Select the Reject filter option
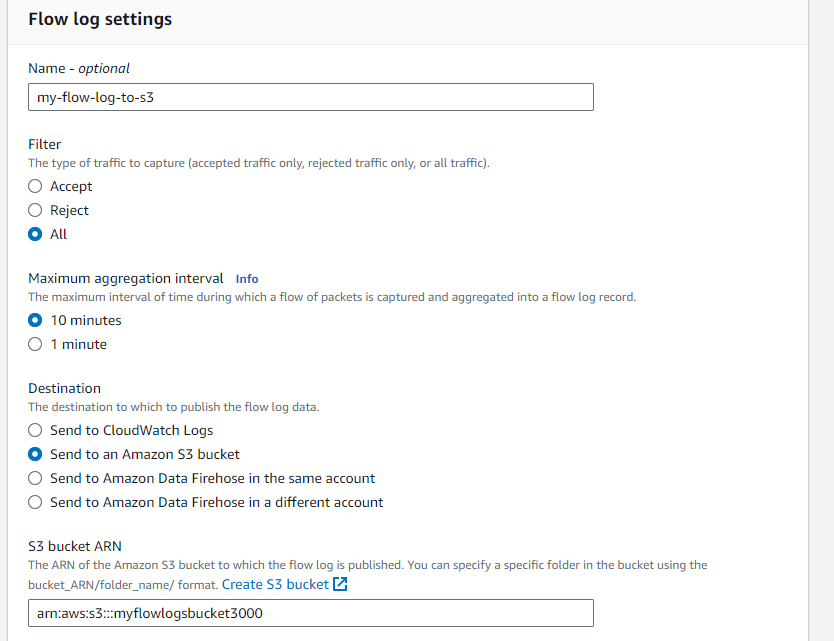Viewport: 834px width, 641px height. (x=36, y=210)
